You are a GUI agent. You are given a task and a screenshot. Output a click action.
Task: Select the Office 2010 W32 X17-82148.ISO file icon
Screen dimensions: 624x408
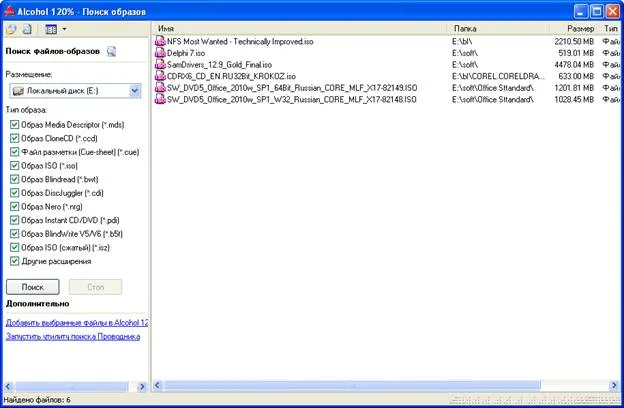160,99
